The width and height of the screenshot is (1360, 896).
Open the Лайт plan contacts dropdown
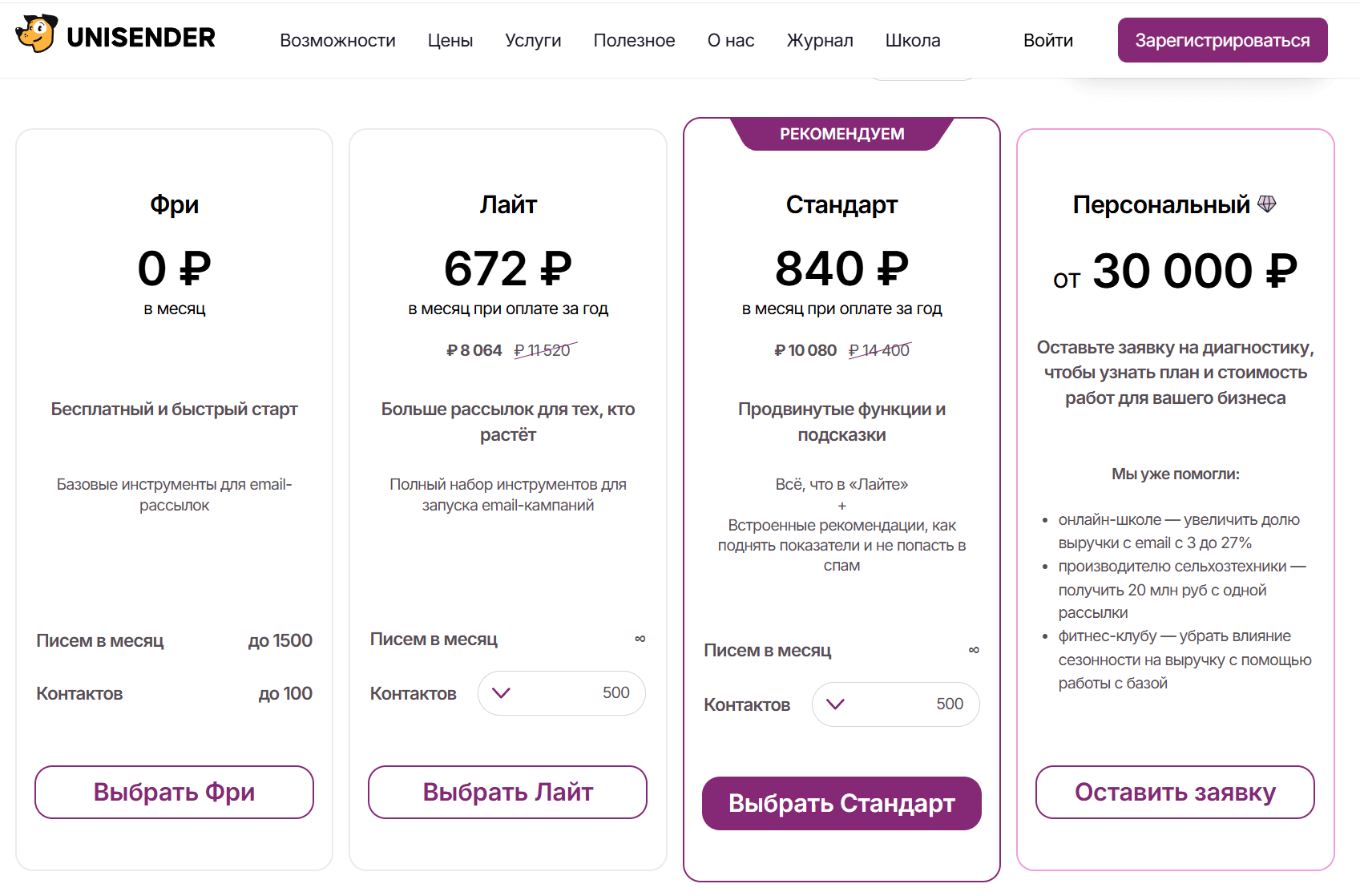(562, 693)
